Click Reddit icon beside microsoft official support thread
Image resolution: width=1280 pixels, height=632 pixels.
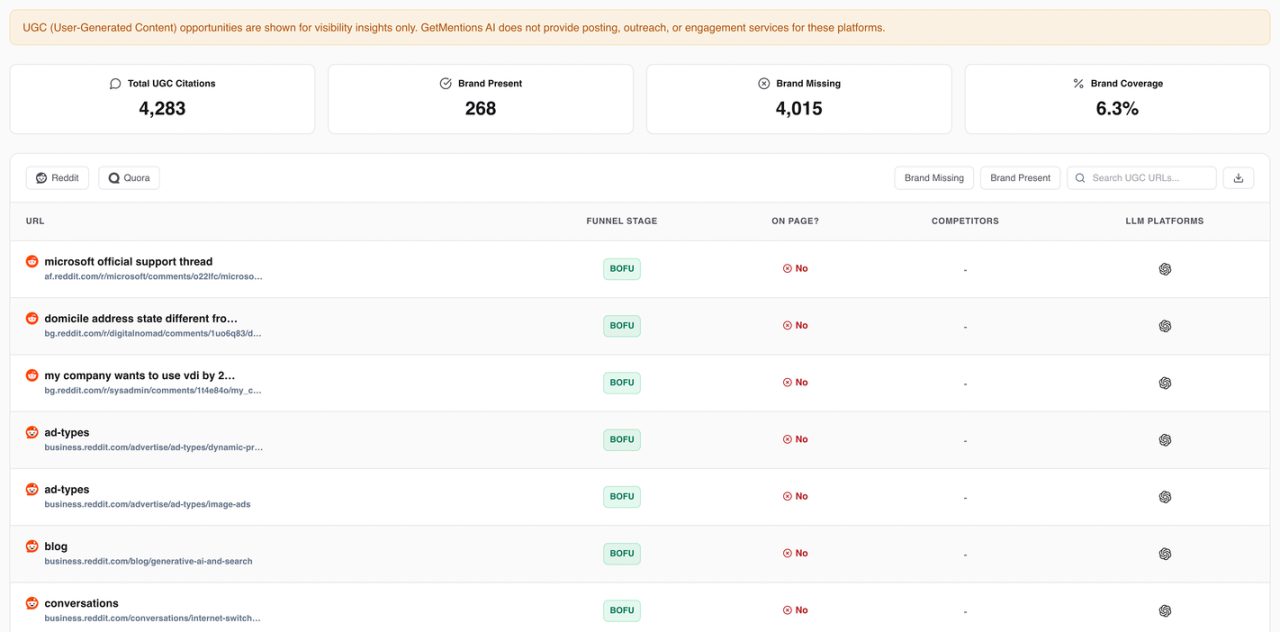point(32,261)
